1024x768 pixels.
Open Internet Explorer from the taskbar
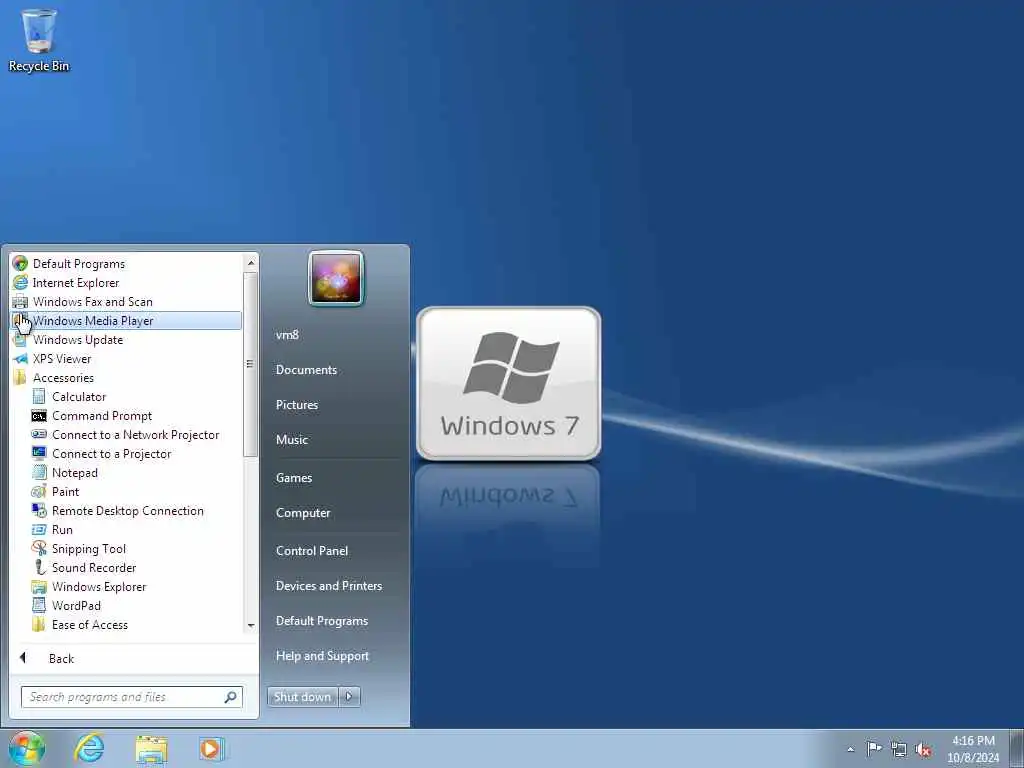[x=89, y=748]
